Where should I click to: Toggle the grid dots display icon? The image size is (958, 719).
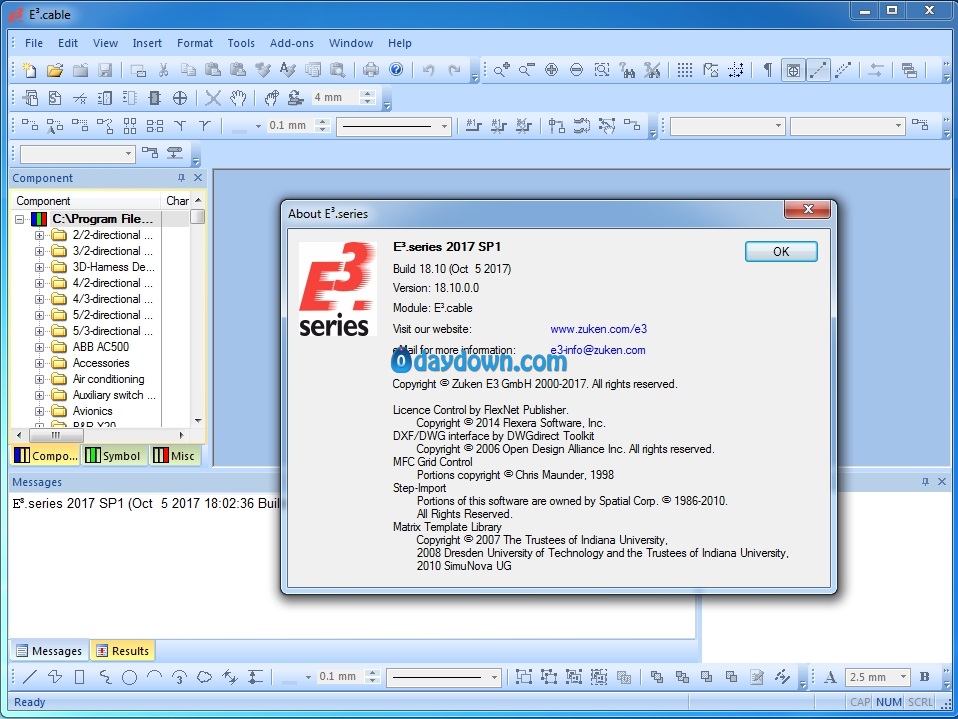pos(685,70)
